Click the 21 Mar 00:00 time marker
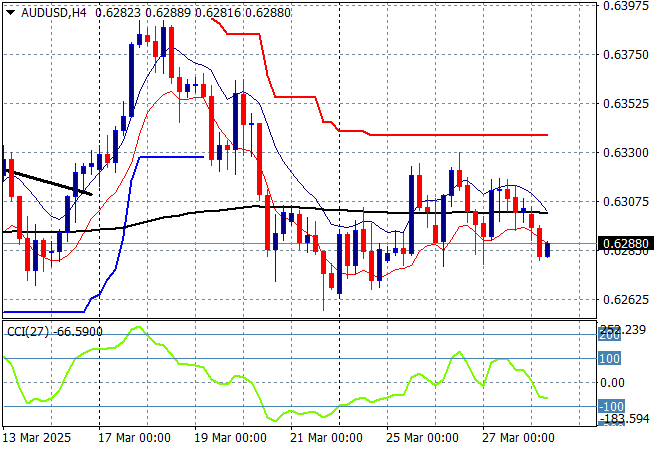The image size is (660, 450). [326, 438]
